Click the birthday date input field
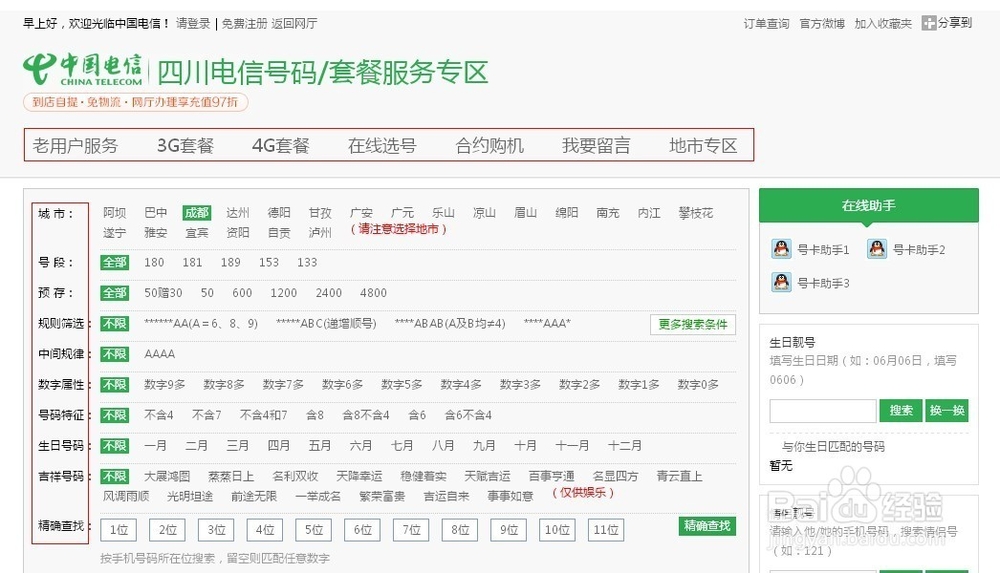 [823, 411]
